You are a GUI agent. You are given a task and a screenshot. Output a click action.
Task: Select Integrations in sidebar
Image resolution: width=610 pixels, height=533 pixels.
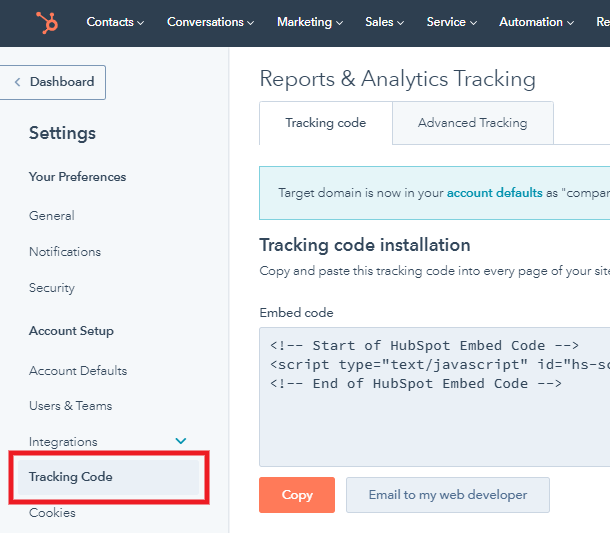coord(63,442)
